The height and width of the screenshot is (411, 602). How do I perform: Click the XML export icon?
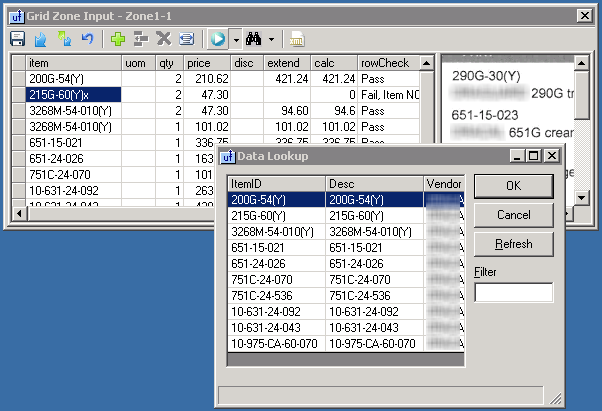pyautogui.click(x=296, y=39)
